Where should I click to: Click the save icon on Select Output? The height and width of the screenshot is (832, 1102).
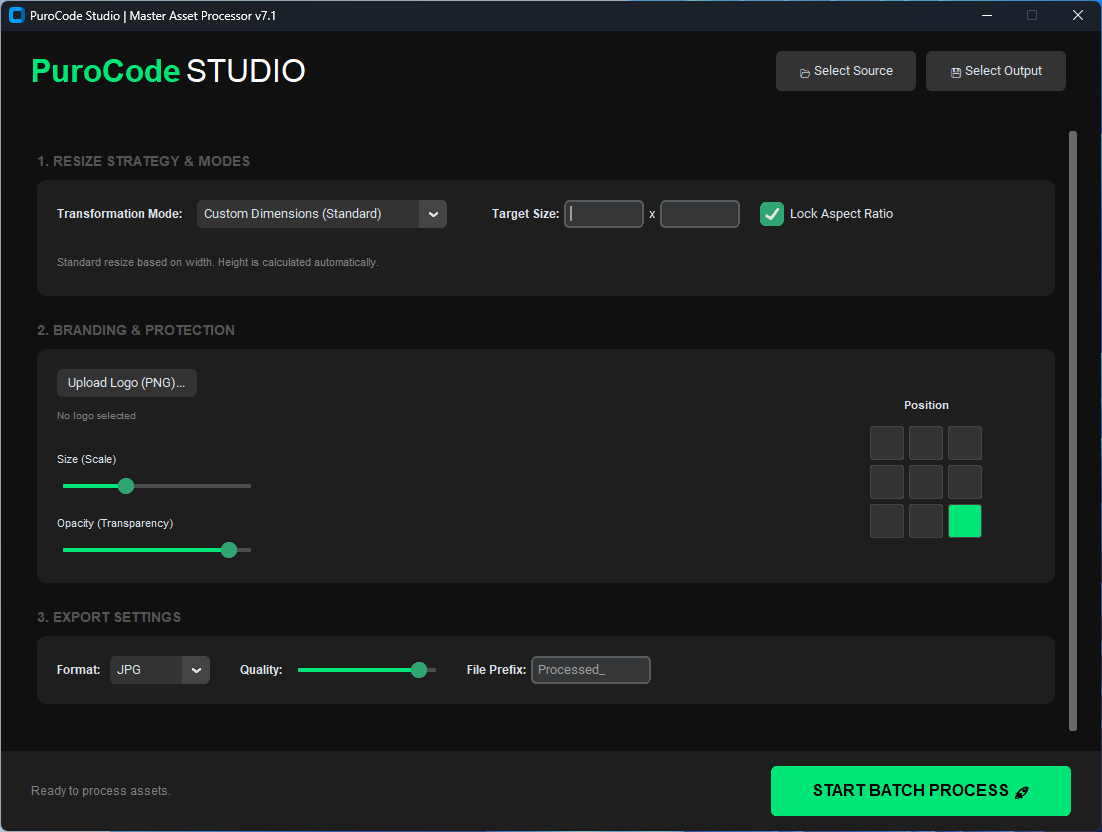[956, 71]
